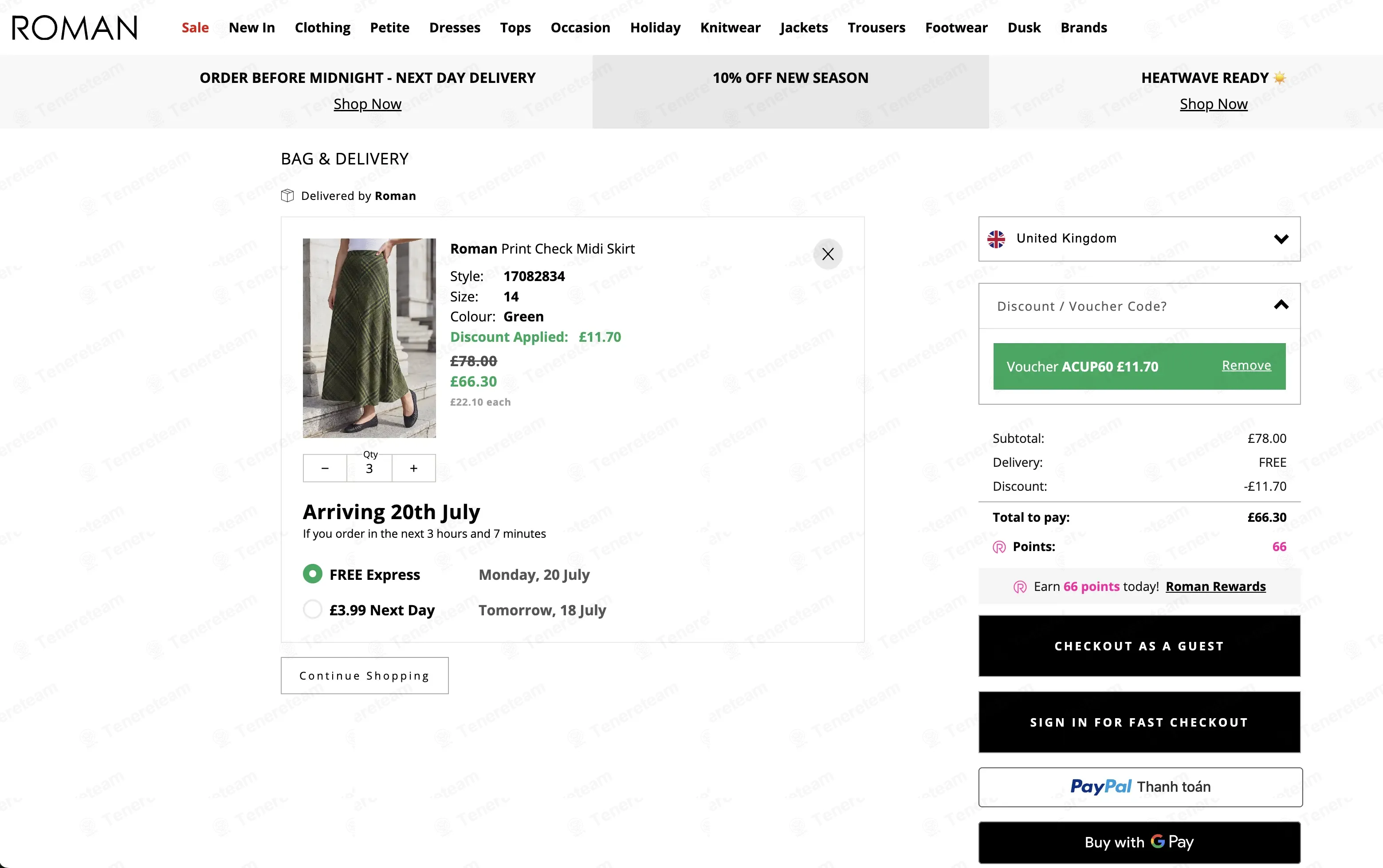Open the New In menu
Screen dimensions: 1383x868
251,27
